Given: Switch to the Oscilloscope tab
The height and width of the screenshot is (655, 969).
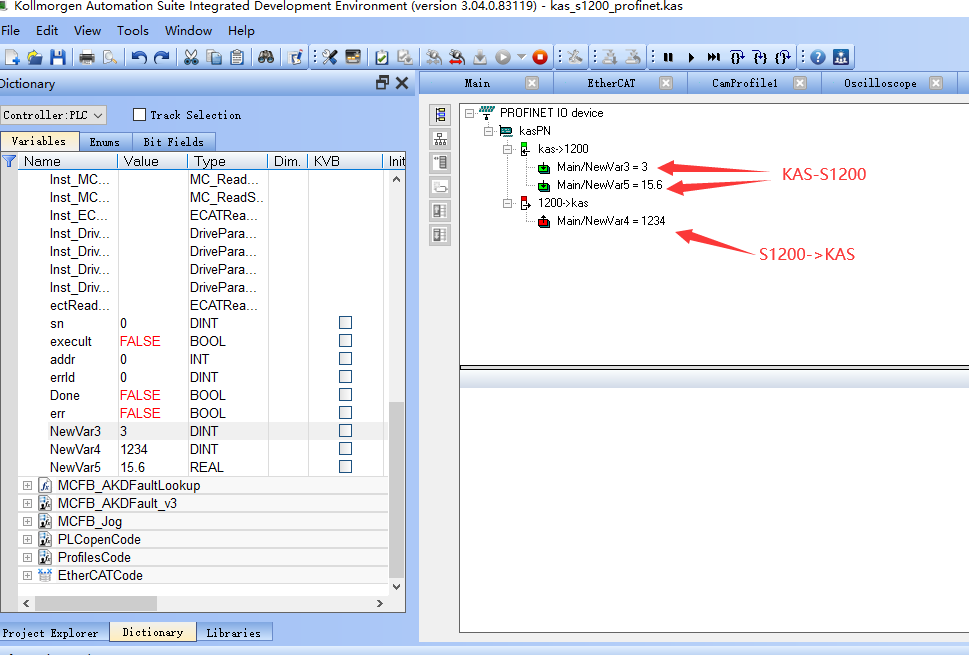Looking at the screenshot, I should 879,83.
